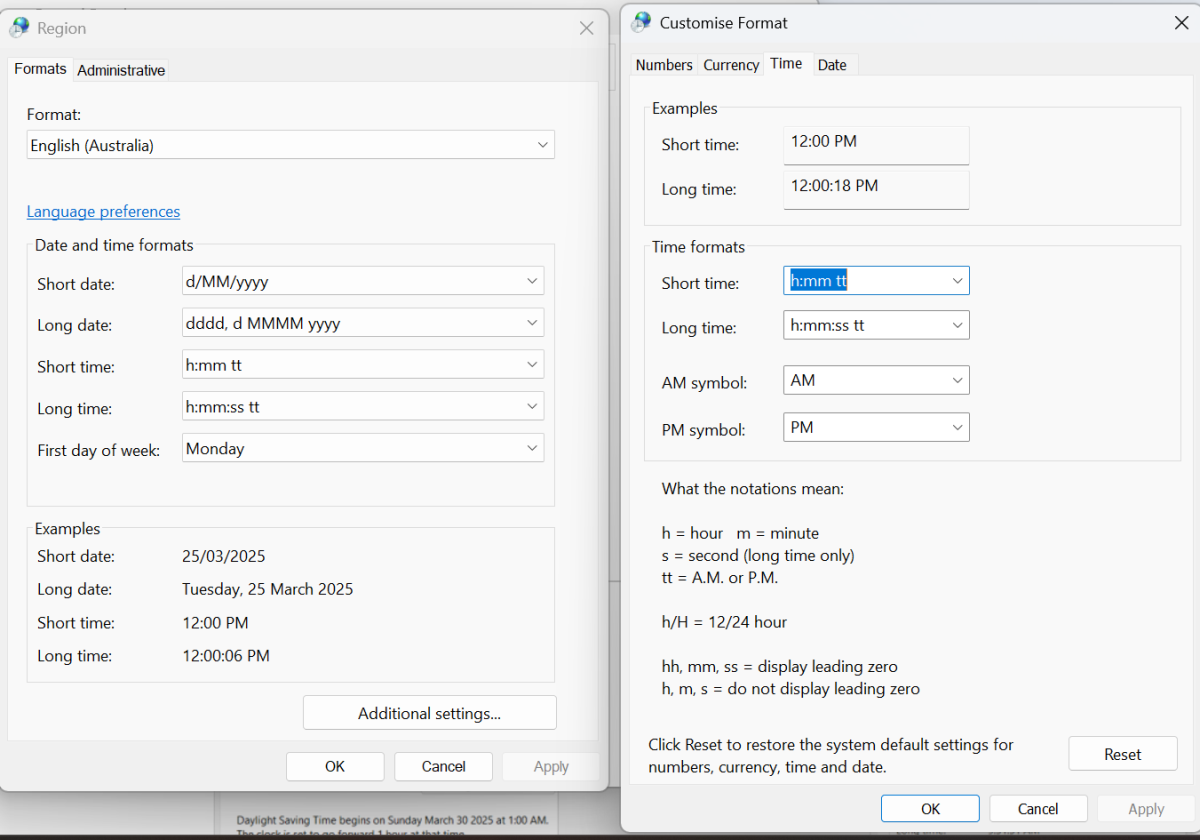Open the Date tab in Customise Format
The width and height of the screenshot is (1200, 840).
click(x=833, y=64)
